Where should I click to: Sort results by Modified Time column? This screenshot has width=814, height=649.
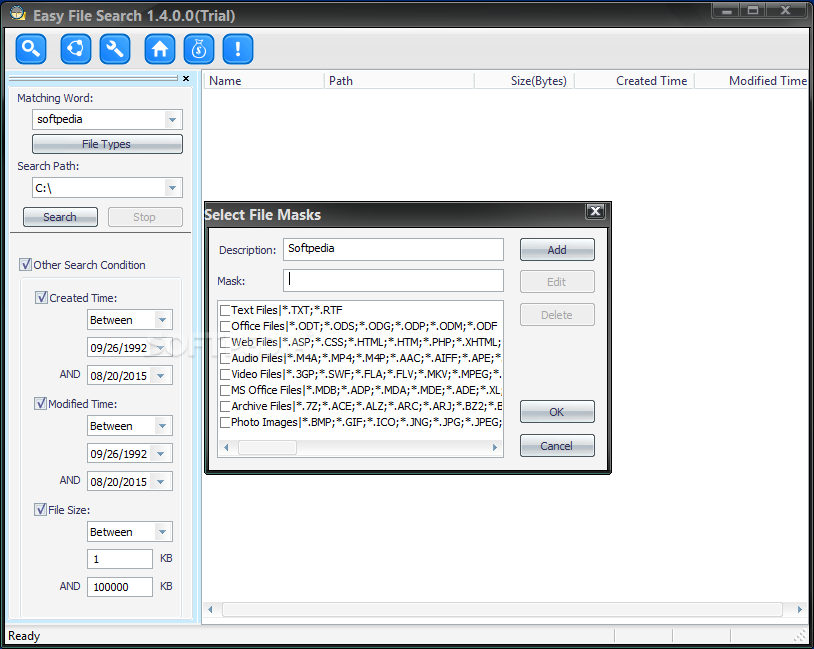click(752, 80)
